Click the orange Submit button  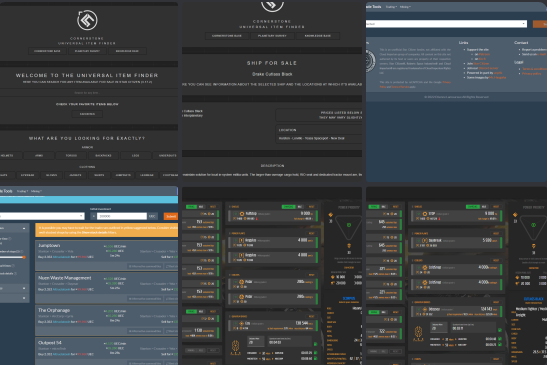point(171,216)
